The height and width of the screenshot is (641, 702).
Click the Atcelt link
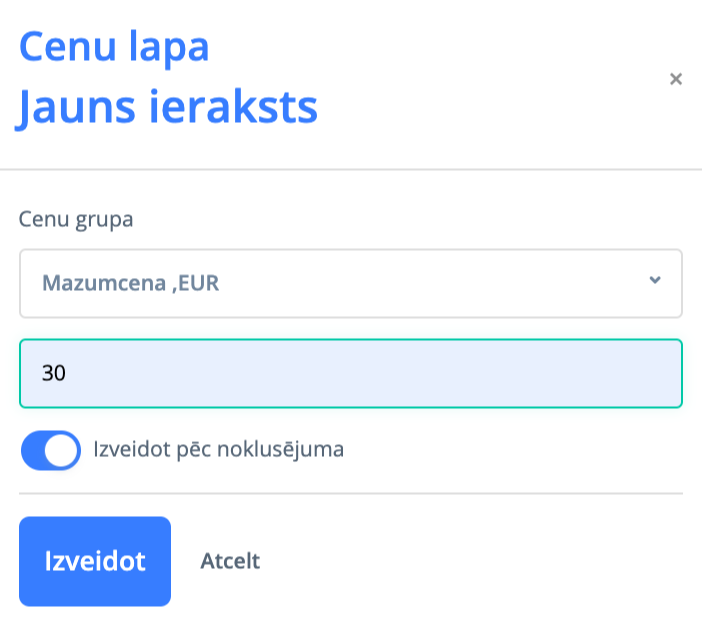tap(230, 561)
